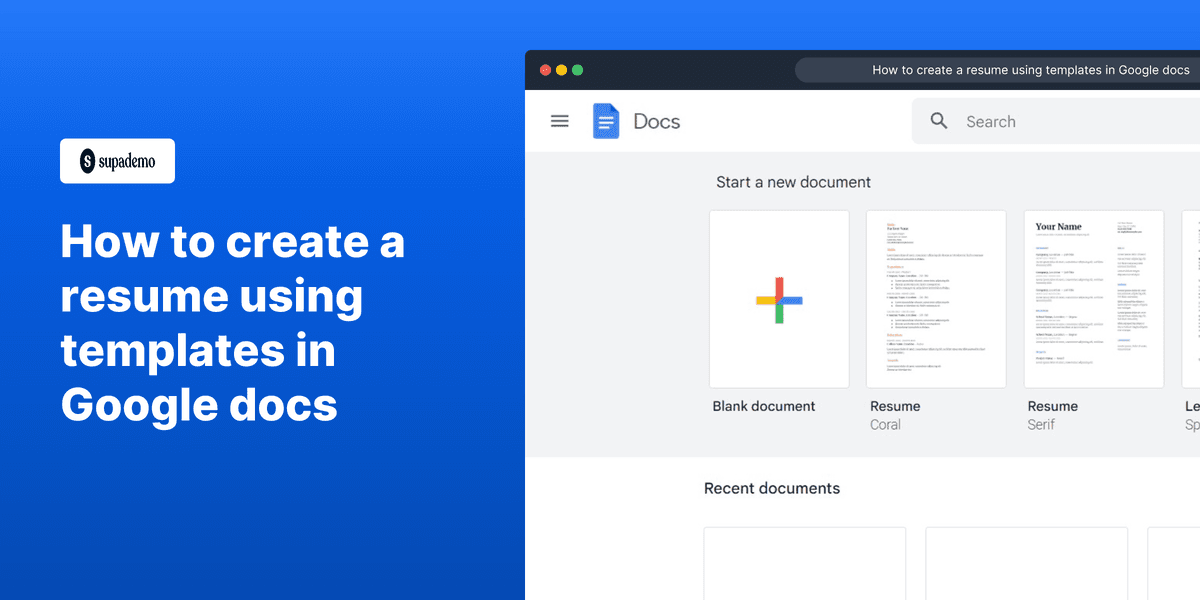The width and height of the screenshot is (1200, 600).
Task: Click the yellow minimize traffic-light icon
Action: pyautogui.click(x=561, y=70)
